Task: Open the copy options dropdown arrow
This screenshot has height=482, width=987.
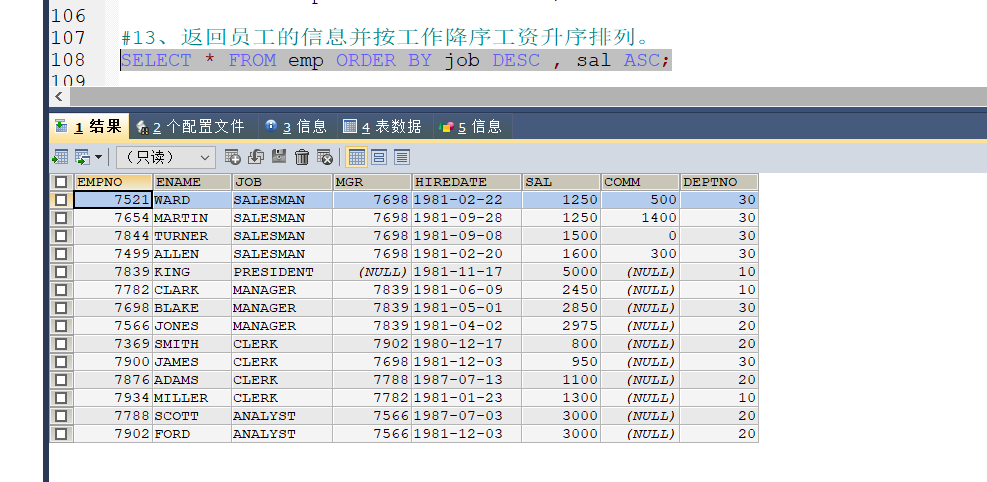Action: 98,157
